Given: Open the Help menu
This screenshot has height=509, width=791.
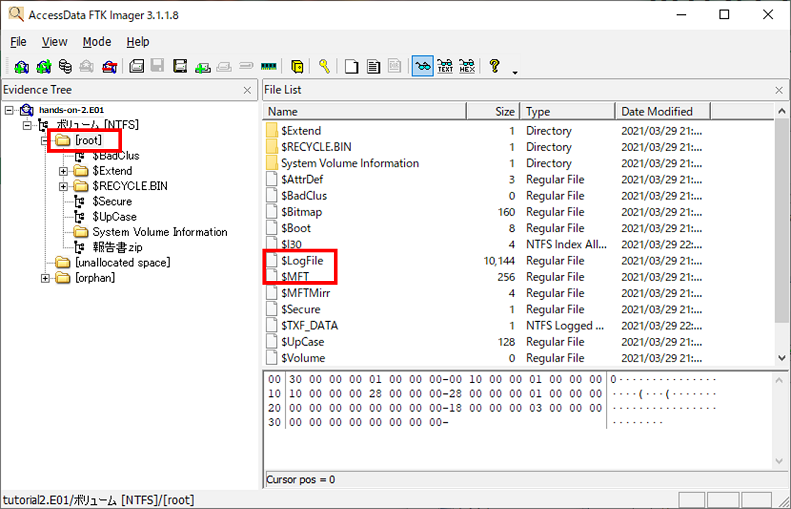Looking at the screenshot, I should (x=138, y=42).
